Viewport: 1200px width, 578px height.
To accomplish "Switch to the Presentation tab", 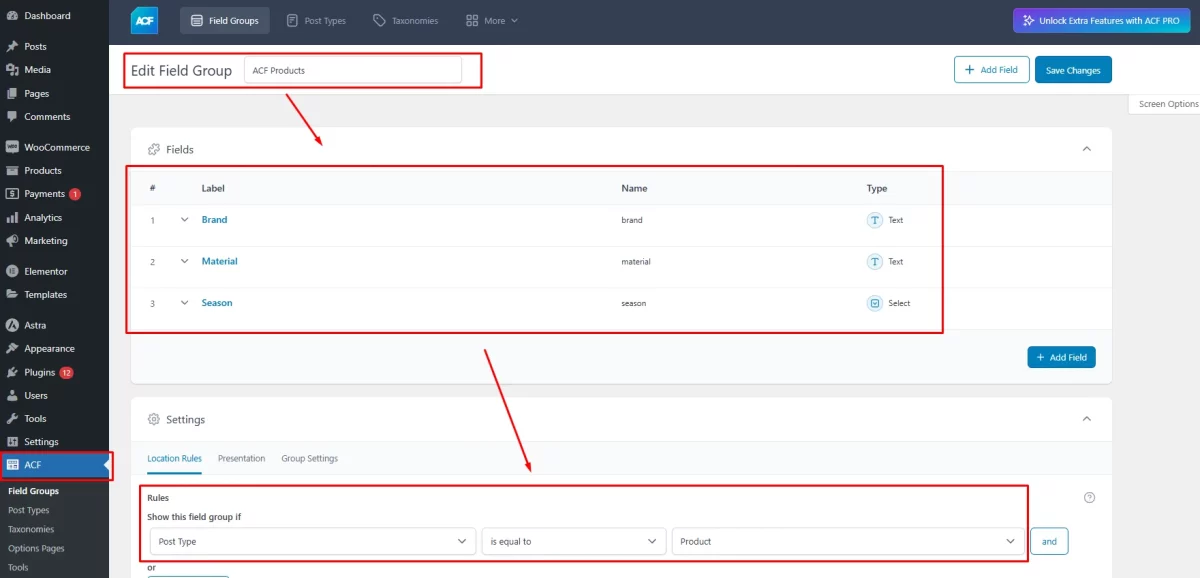I will (x=241, y=458).
